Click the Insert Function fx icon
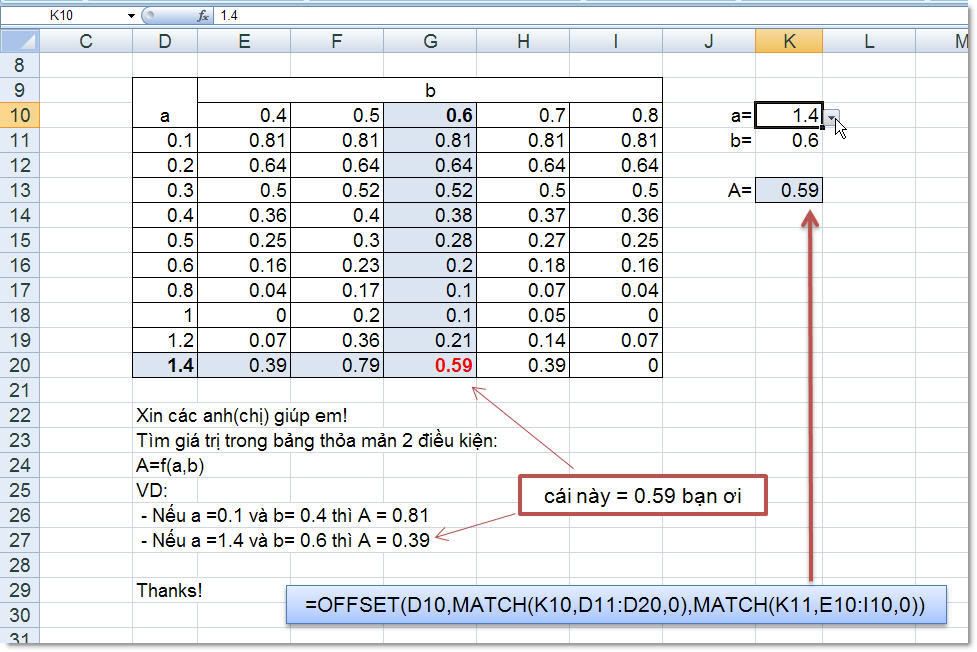This screenshot has height=652, width=977. tap(203, 15)
